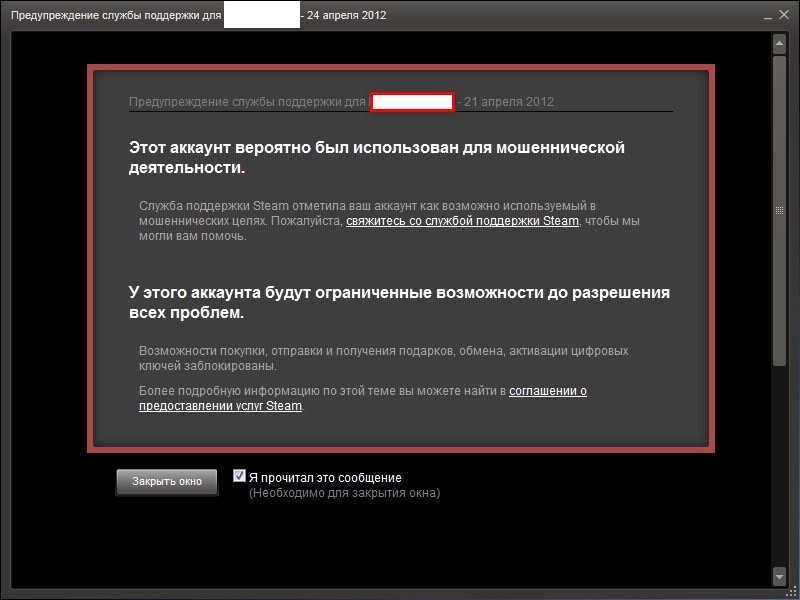800x600 pixels.
Task: Click the vertical scrollbar thumb
Action: pos(780,210)
